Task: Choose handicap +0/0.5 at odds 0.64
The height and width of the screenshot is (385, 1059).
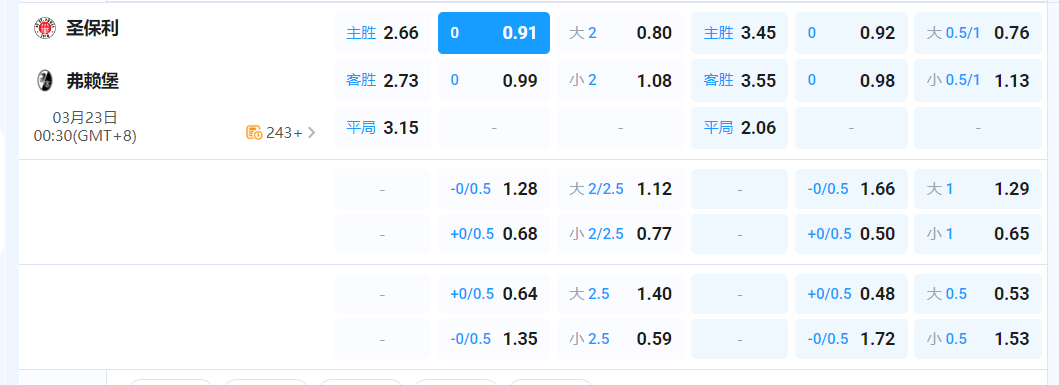Action: click(494, 294)
